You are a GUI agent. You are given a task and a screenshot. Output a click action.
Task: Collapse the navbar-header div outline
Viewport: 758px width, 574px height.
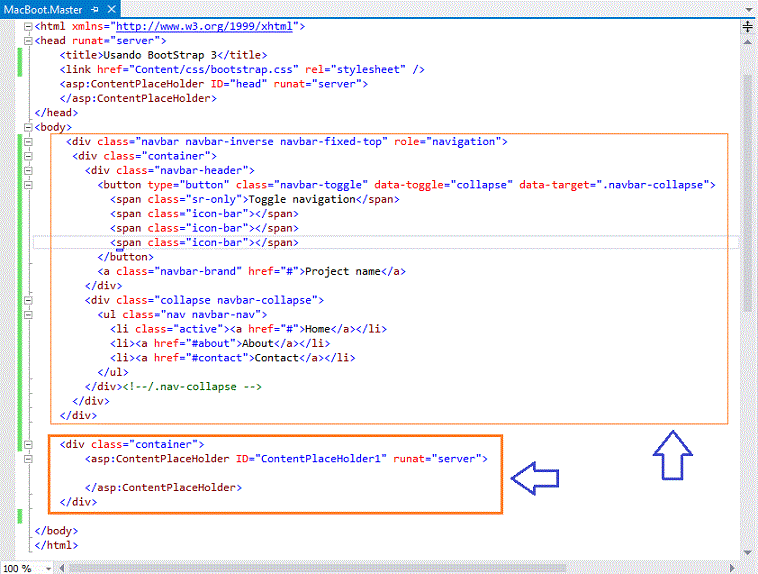29,171
